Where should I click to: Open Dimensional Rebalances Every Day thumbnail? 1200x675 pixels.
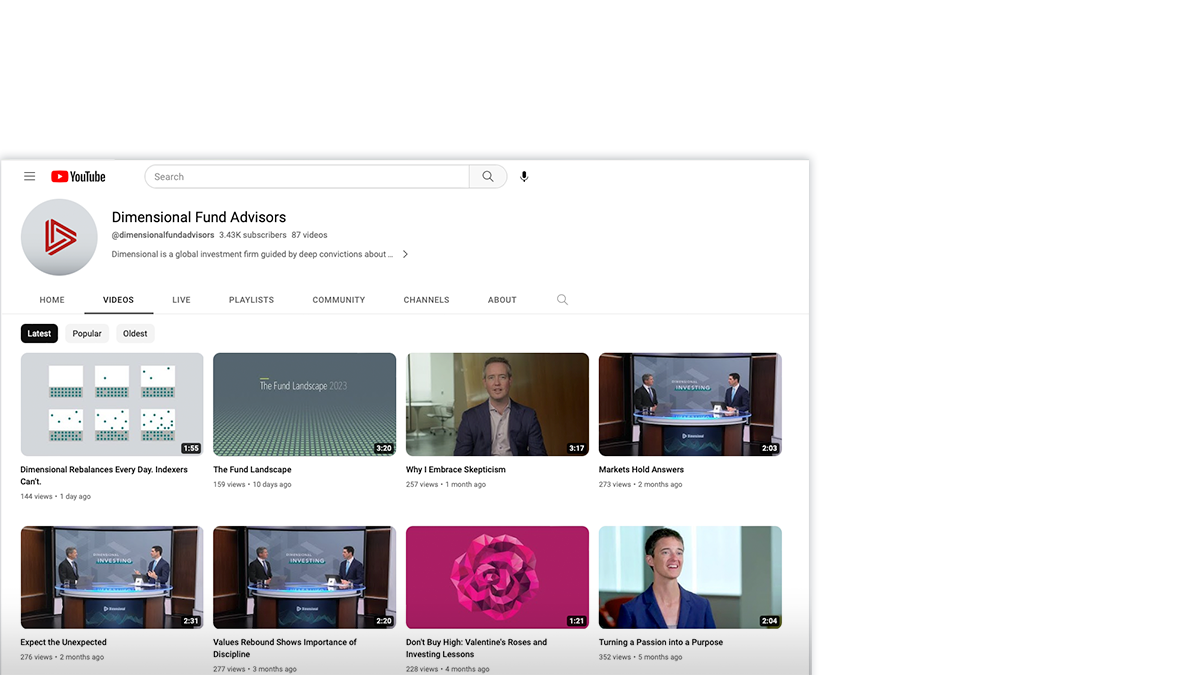112,404
